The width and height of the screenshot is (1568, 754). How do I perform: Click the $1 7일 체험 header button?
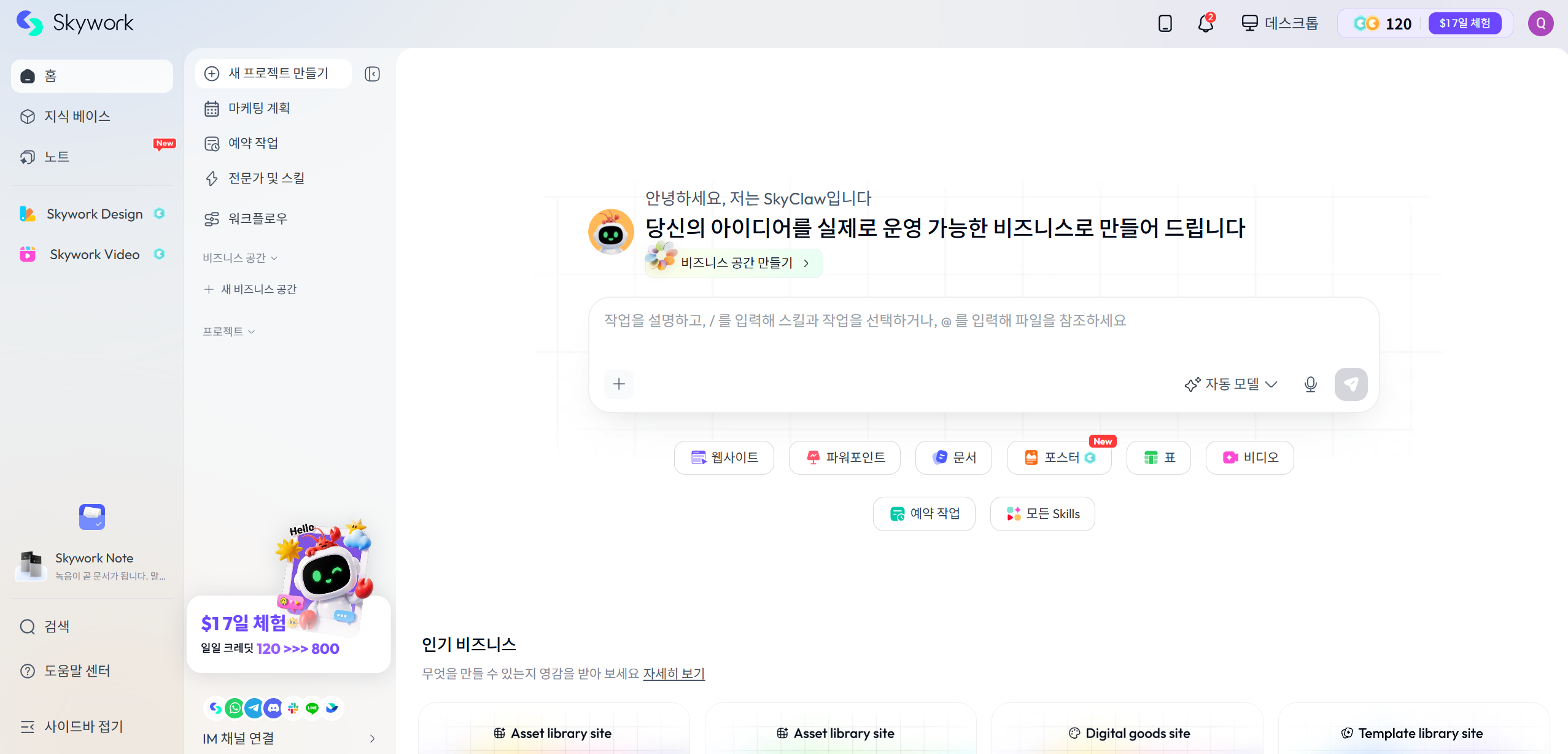point(1464,23)
